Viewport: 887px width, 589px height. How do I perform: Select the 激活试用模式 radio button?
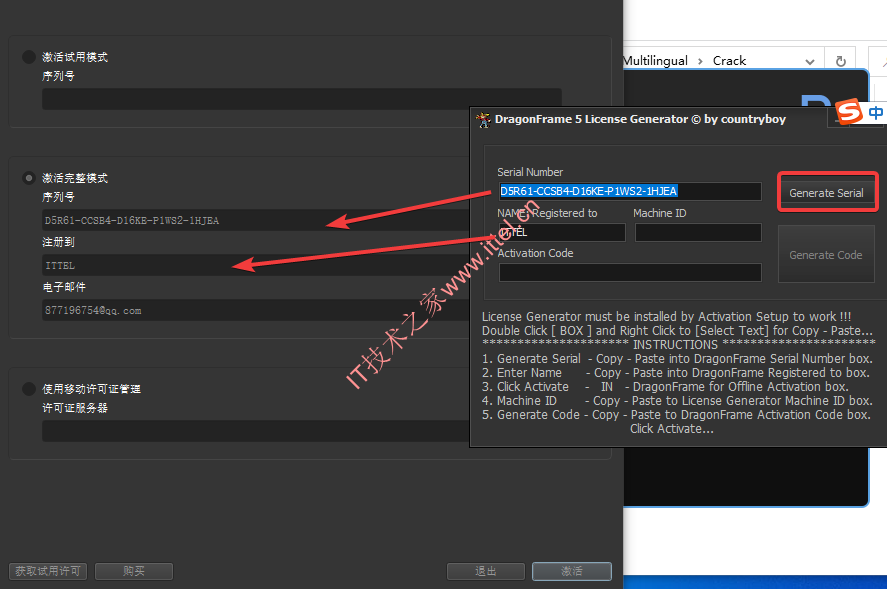click(x=29, y=57)
